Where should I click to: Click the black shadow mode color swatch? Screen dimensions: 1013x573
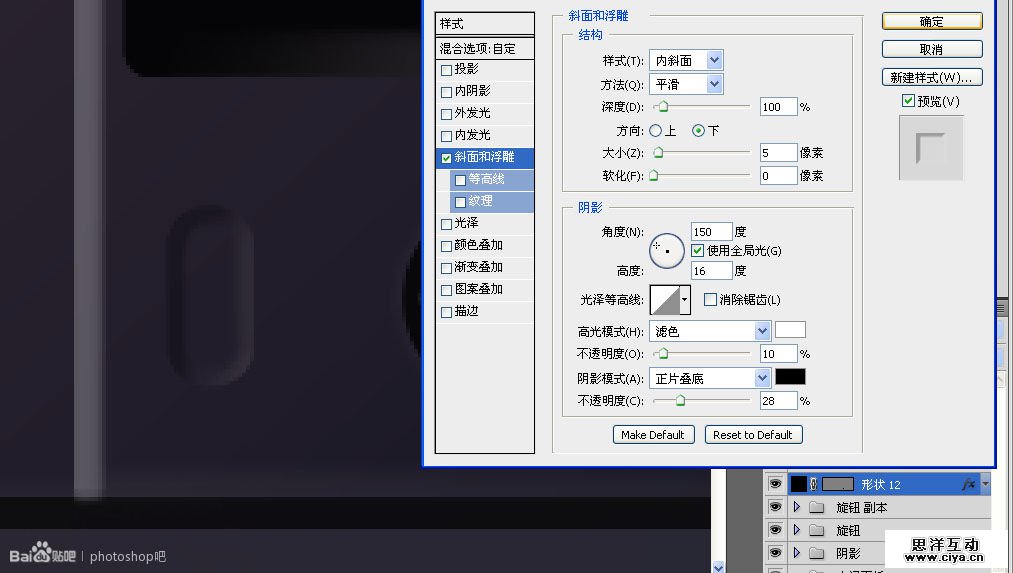pyautogui.click(x=790, y=377)
